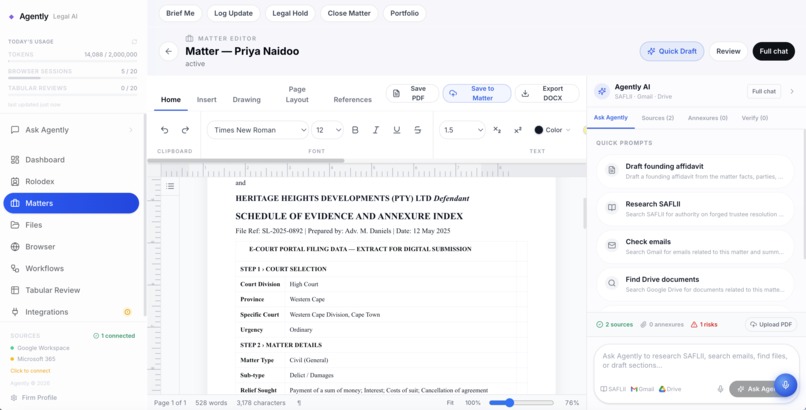Click the small grey microphone icon
The height and width of the screenshot is (410, 806).
tap(720, 389)
